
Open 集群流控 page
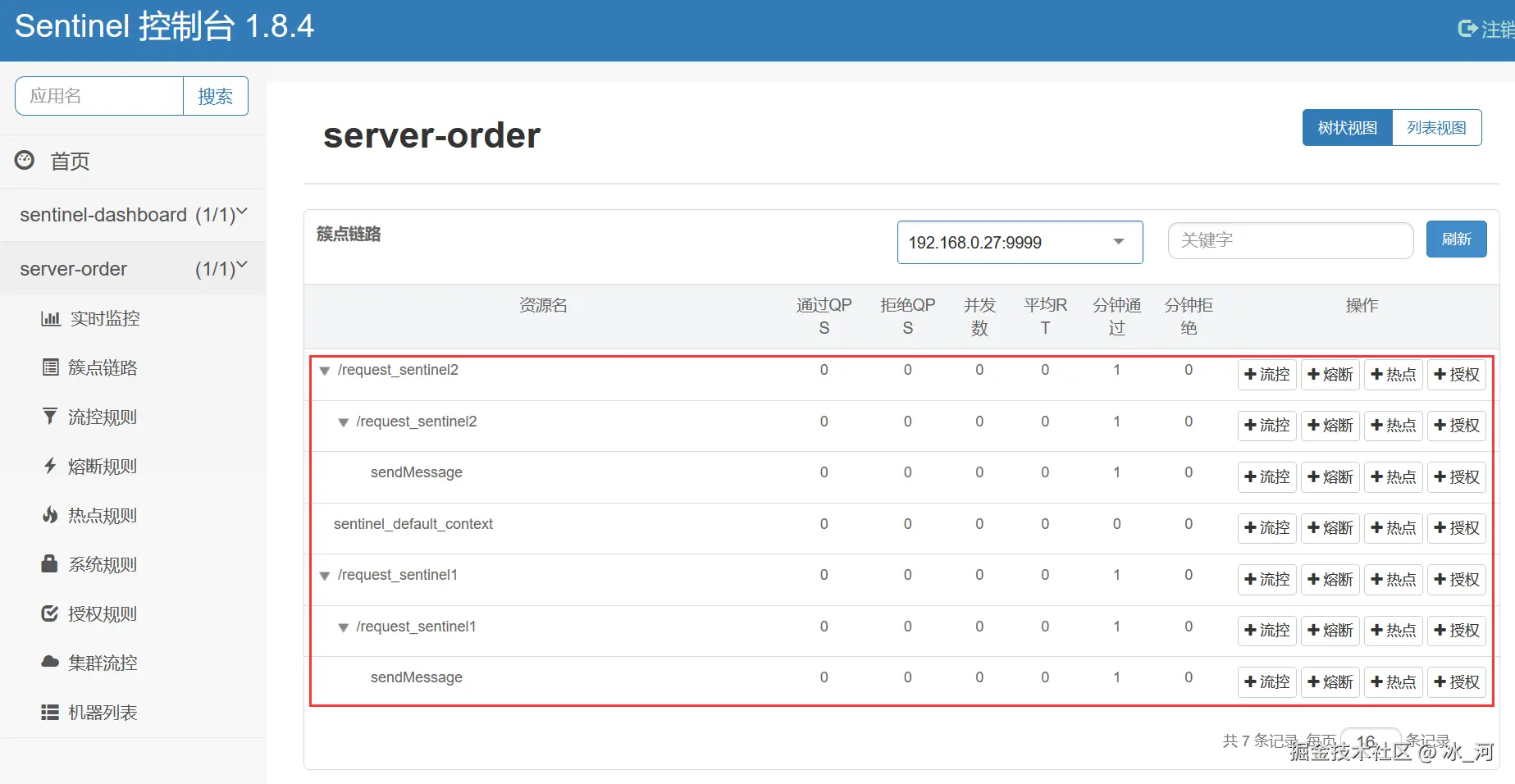pos(103,663)
